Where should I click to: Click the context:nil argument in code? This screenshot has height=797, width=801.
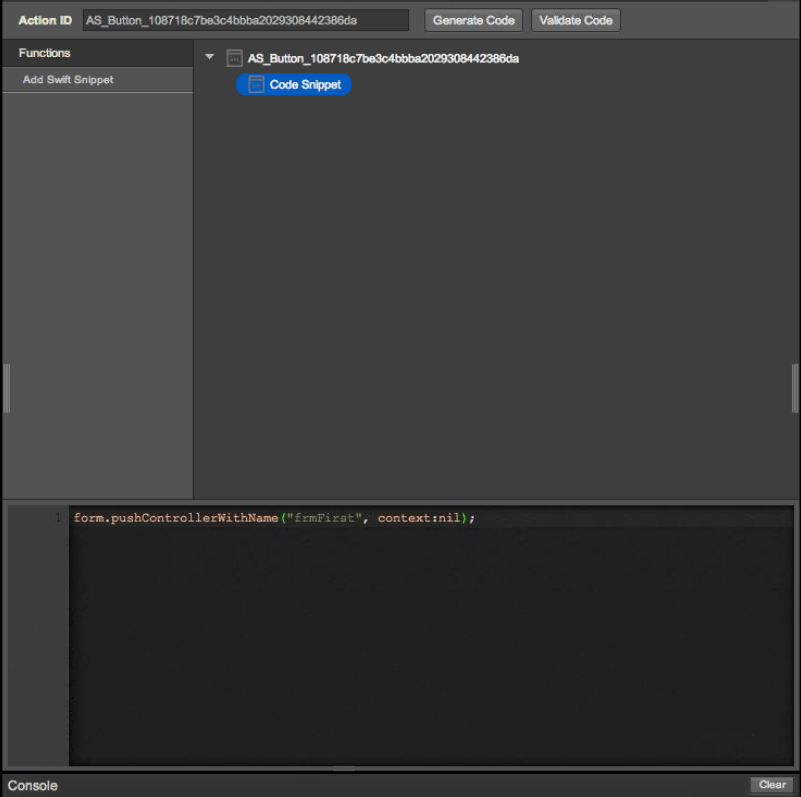(x=419, y=518)
